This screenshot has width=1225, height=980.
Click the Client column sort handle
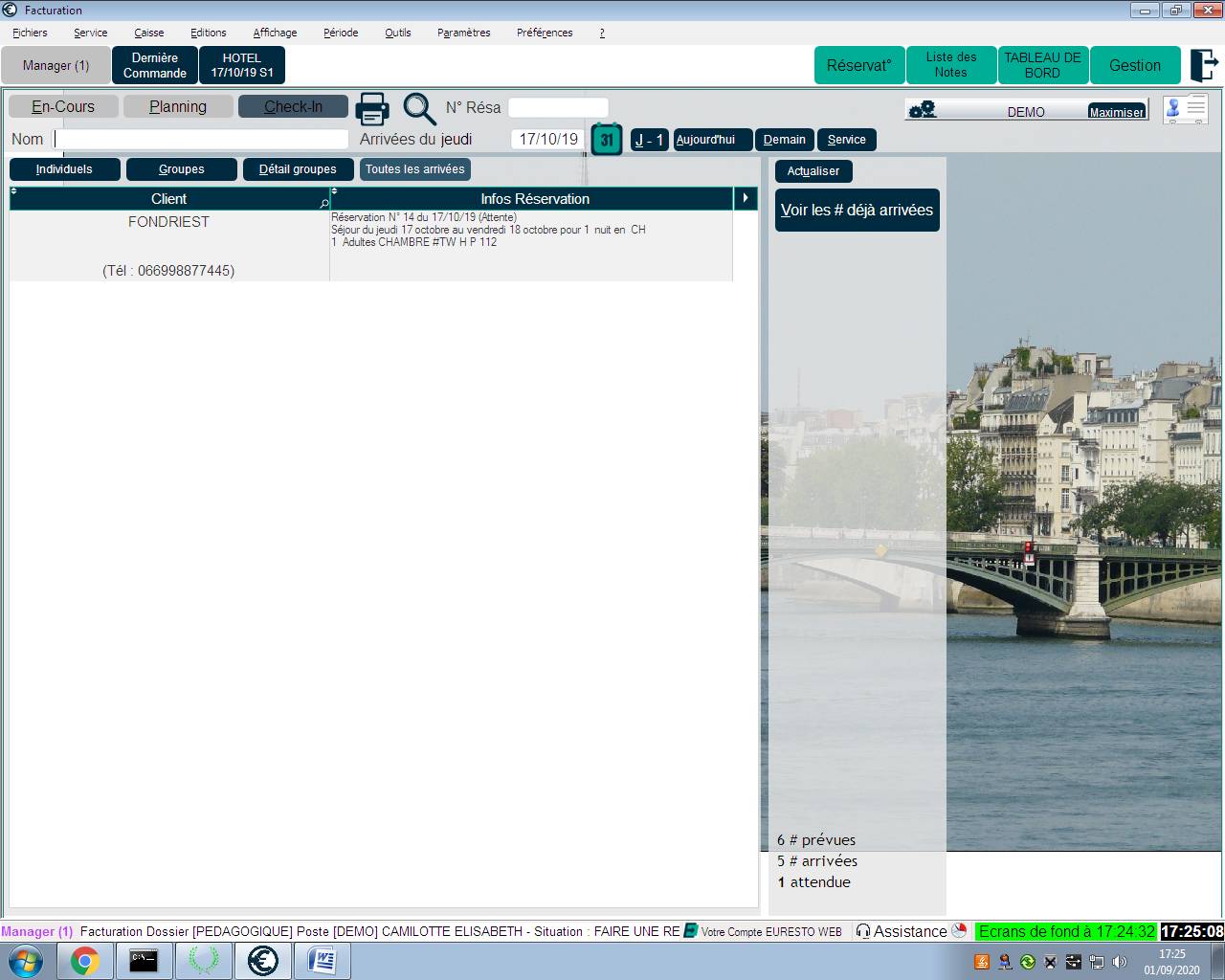[x=13, y=192]
